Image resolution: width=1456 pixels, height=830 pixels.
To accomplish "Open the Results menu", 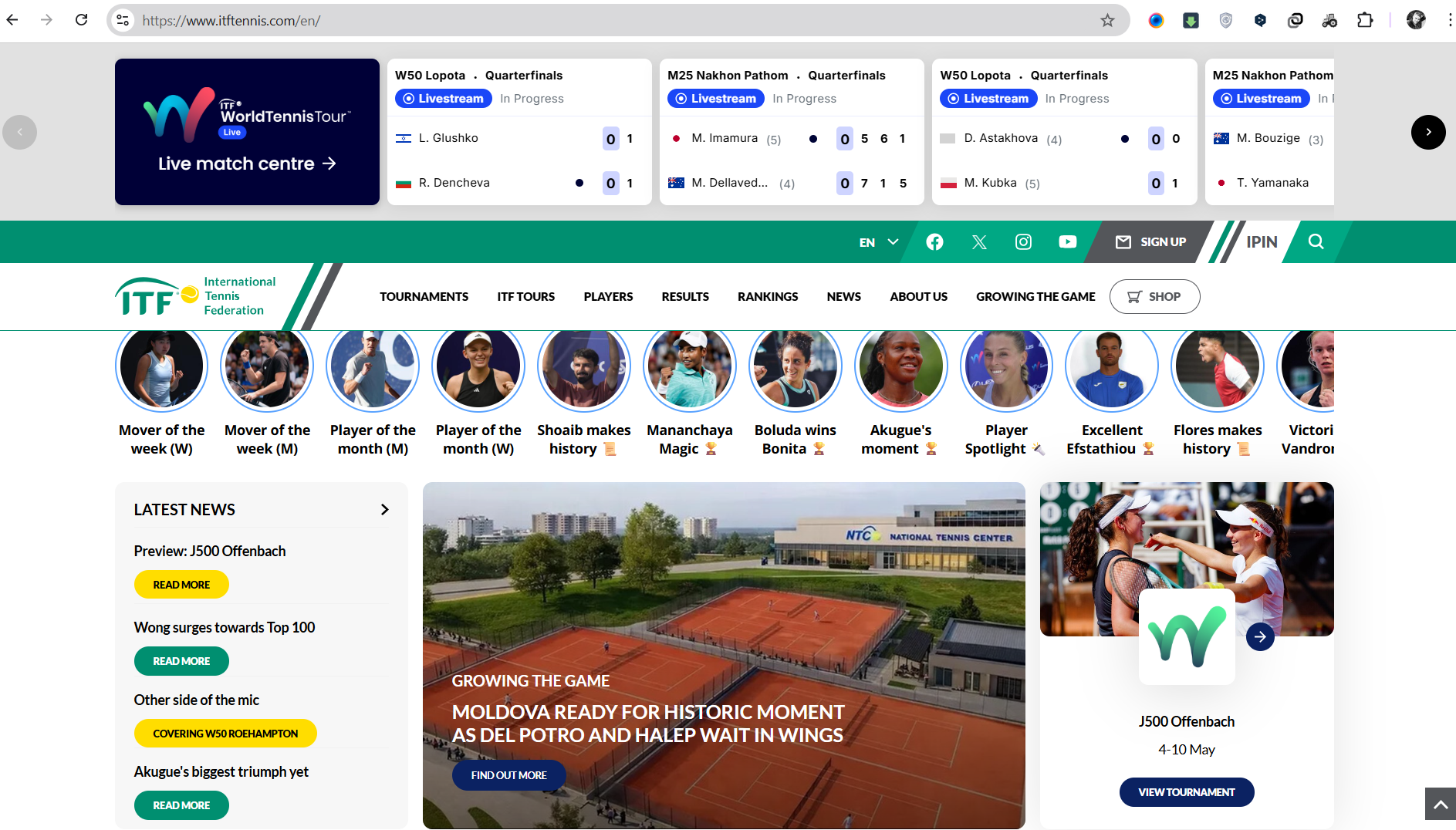I will tap(685, 297).
